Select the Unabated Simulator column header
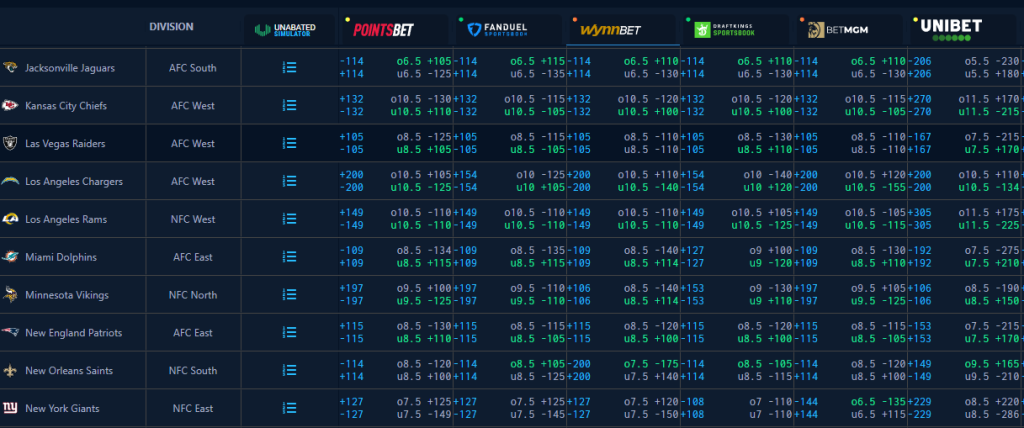Screen dimensions: 1024x428 click(283, 30)
